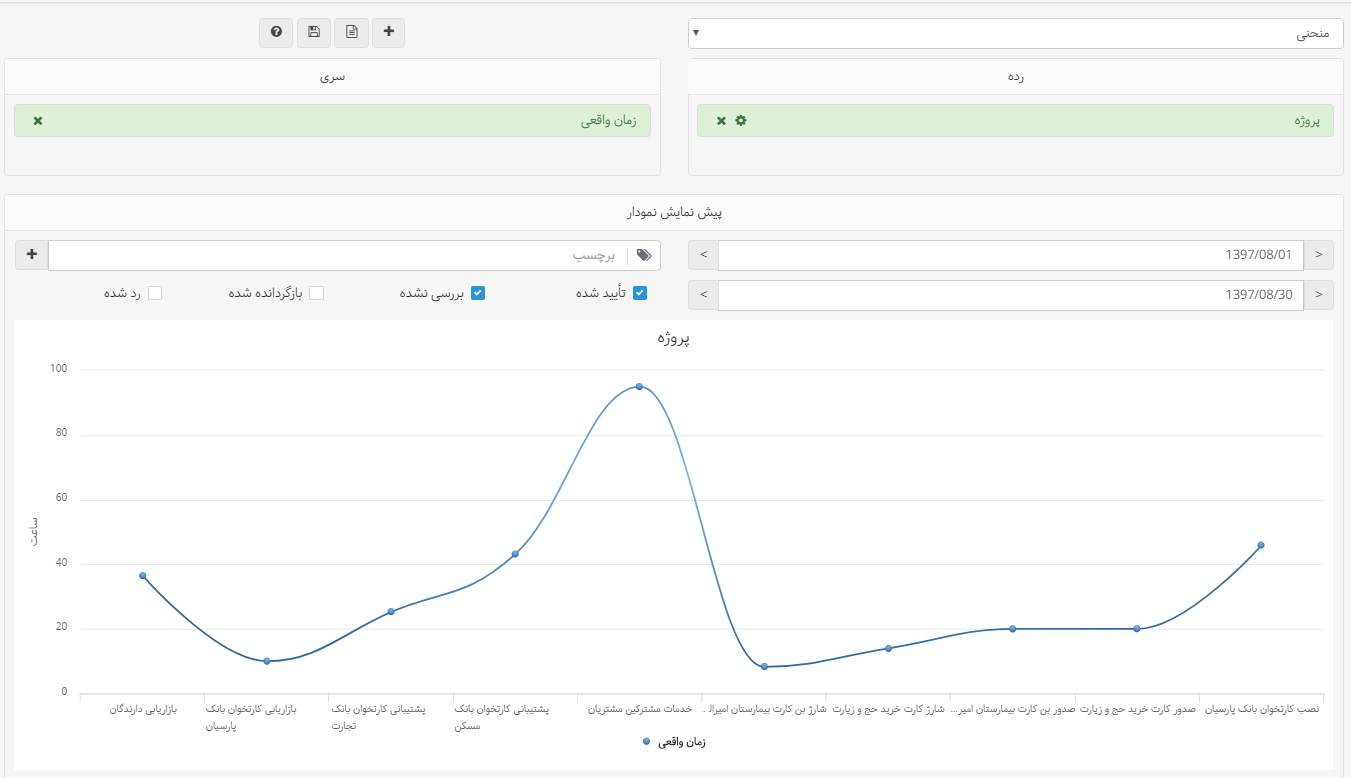Enable the رد شده checkbox
1351x778 pixels.
click(x=154, y=293)
